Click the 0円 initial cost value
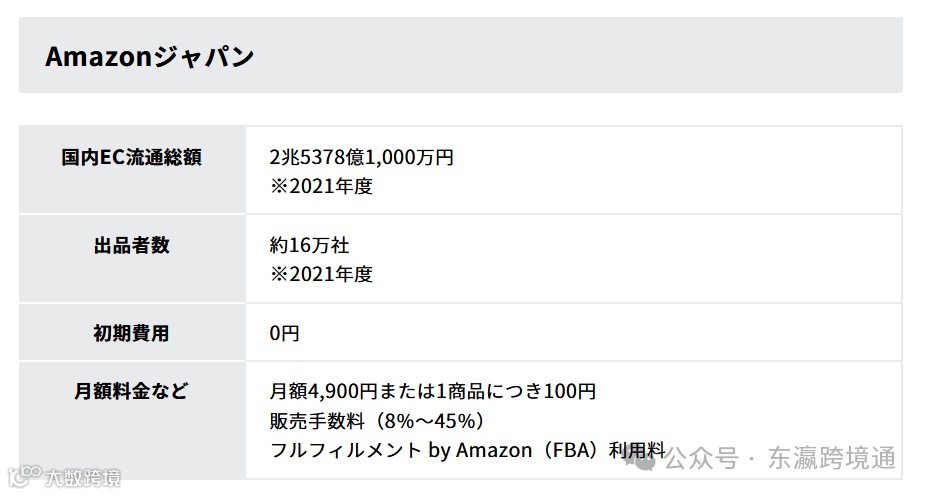925x495 pixels. click(x=284, y=333)
